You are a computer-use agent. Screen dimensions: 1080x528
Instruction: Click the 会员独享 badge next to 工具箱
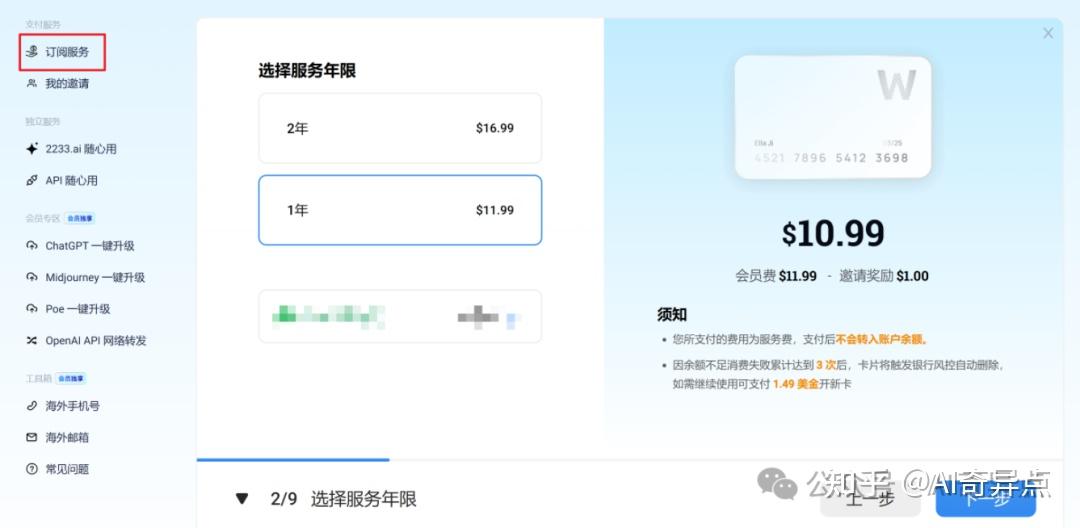pyautogui.click(x=71, y=379)
